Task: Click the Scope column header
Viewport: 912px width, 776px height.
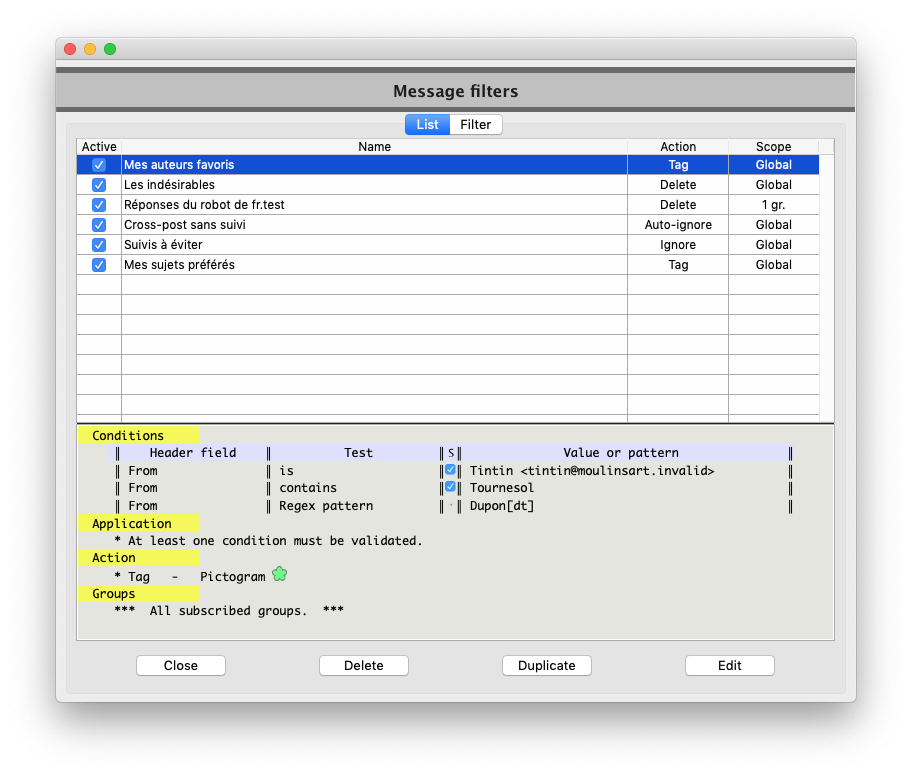Action: coord(773,146)
